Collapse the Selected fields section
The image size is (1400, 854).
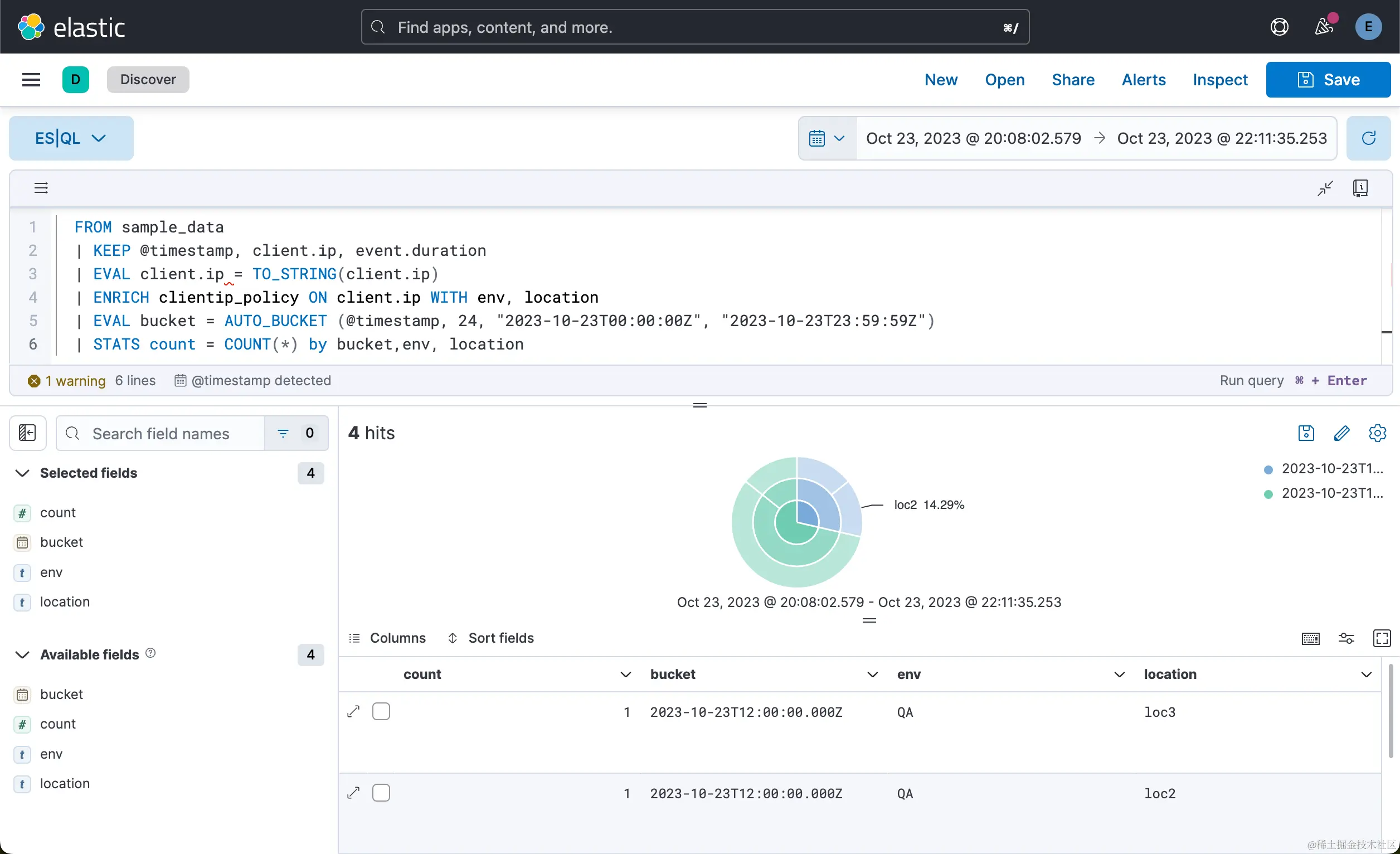(22, 473)
